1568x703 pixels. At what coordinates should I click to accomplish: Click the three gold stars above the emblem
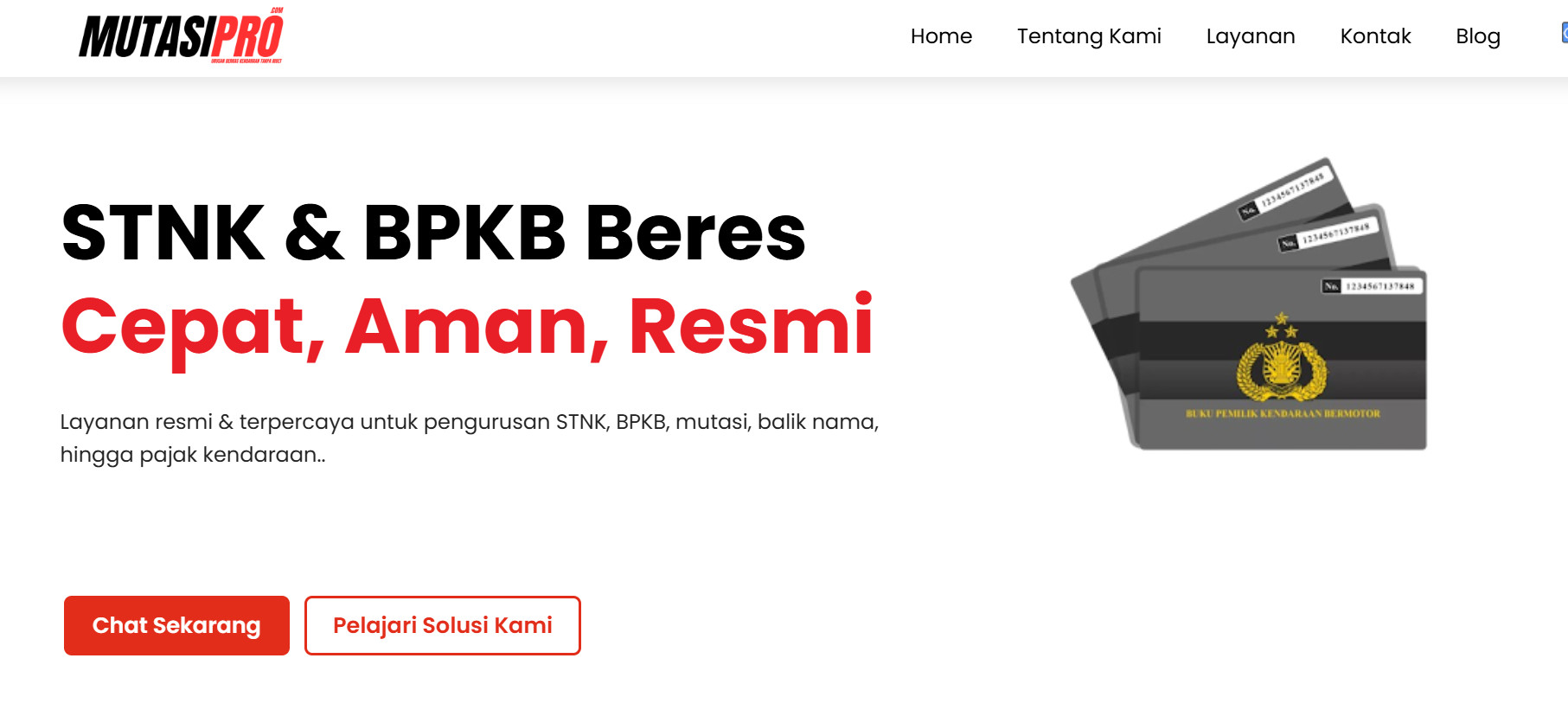pos(1282,325)
